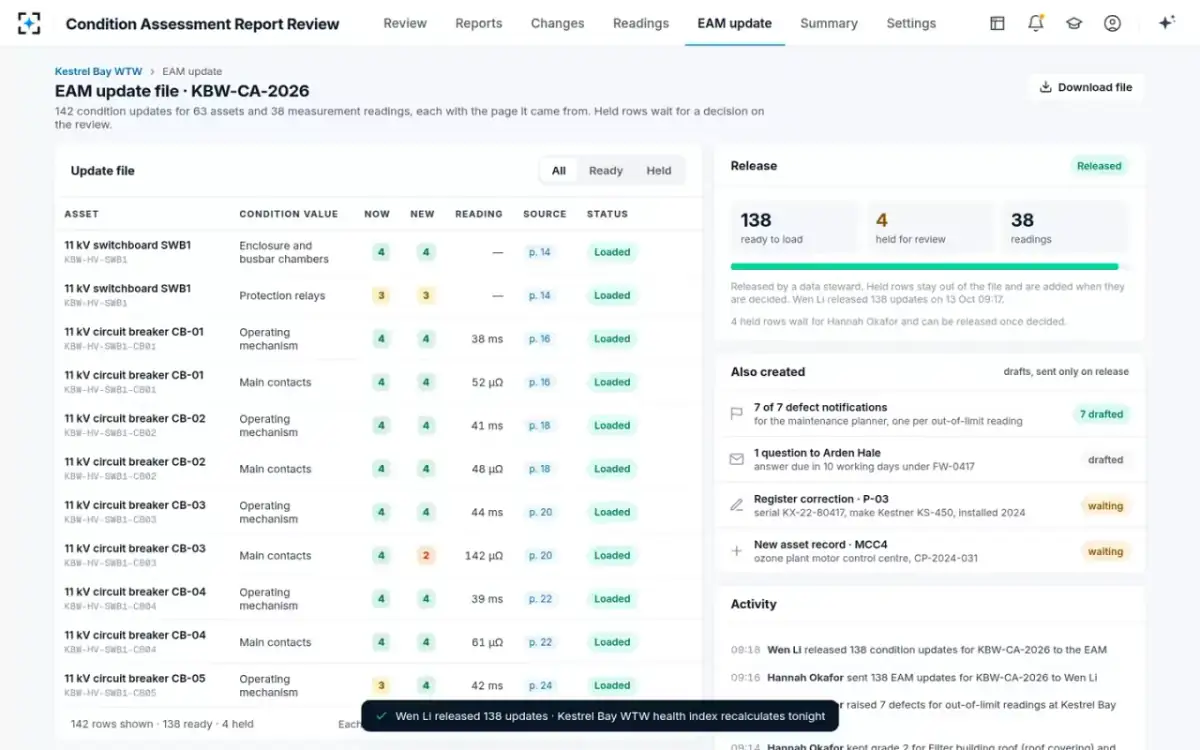
Task: Click the envelope icon beside Arden Hale question
Action: (x=737, y=460)
